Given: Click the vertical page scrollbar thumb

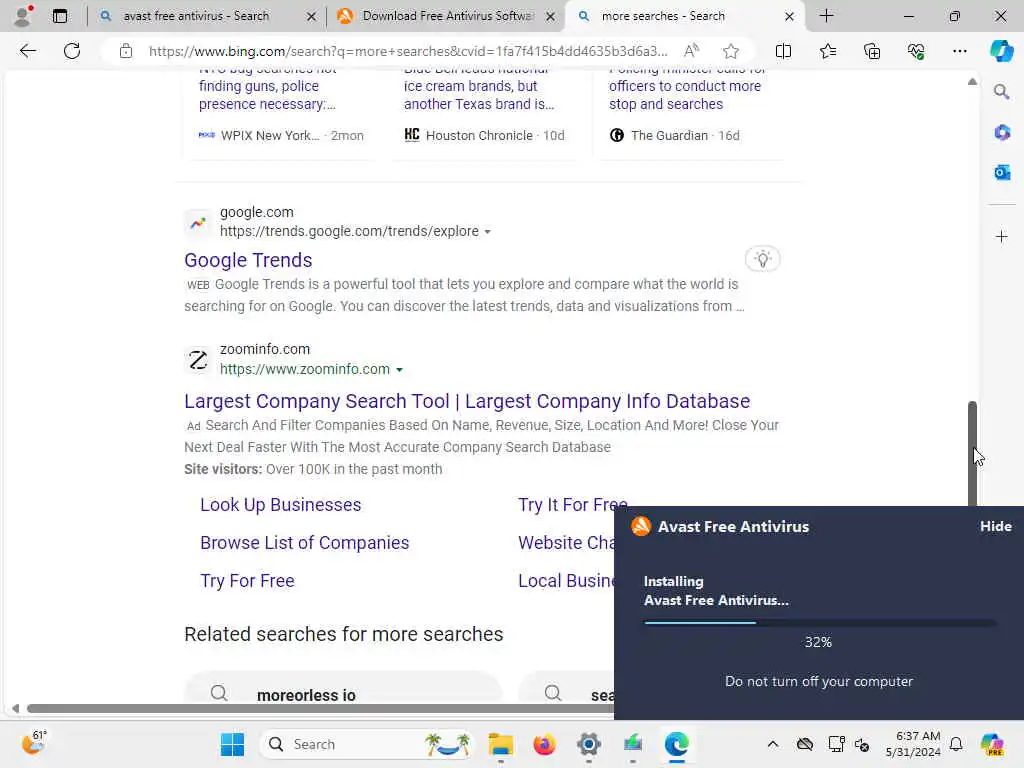Looking at the screenshot, I should pos(972,454).
